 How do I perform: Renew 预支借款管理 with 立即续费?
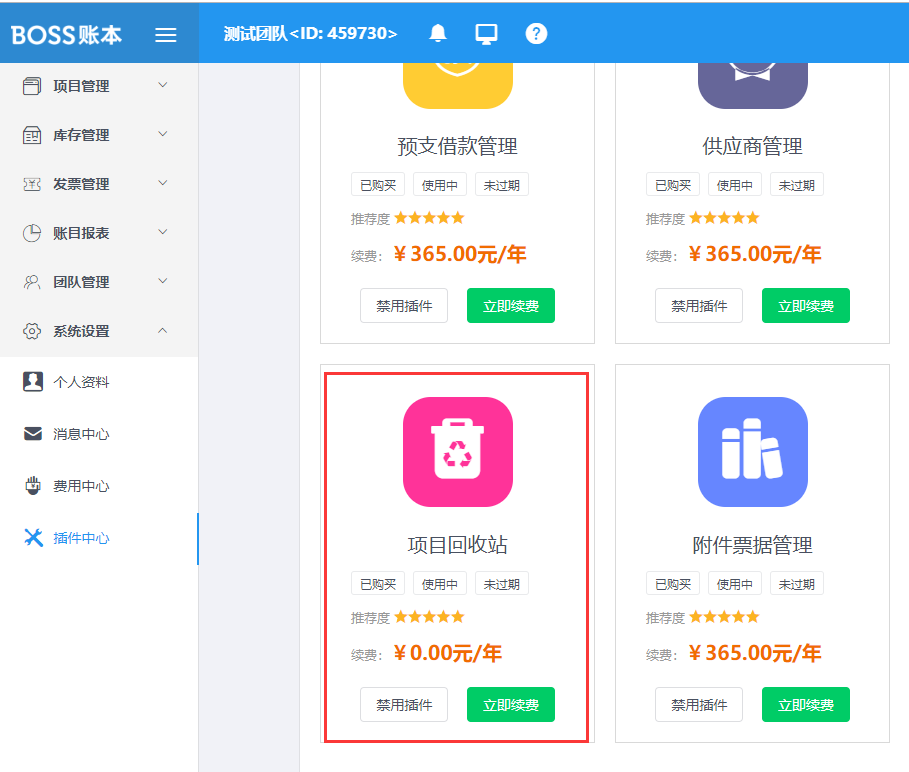point(511,305)
